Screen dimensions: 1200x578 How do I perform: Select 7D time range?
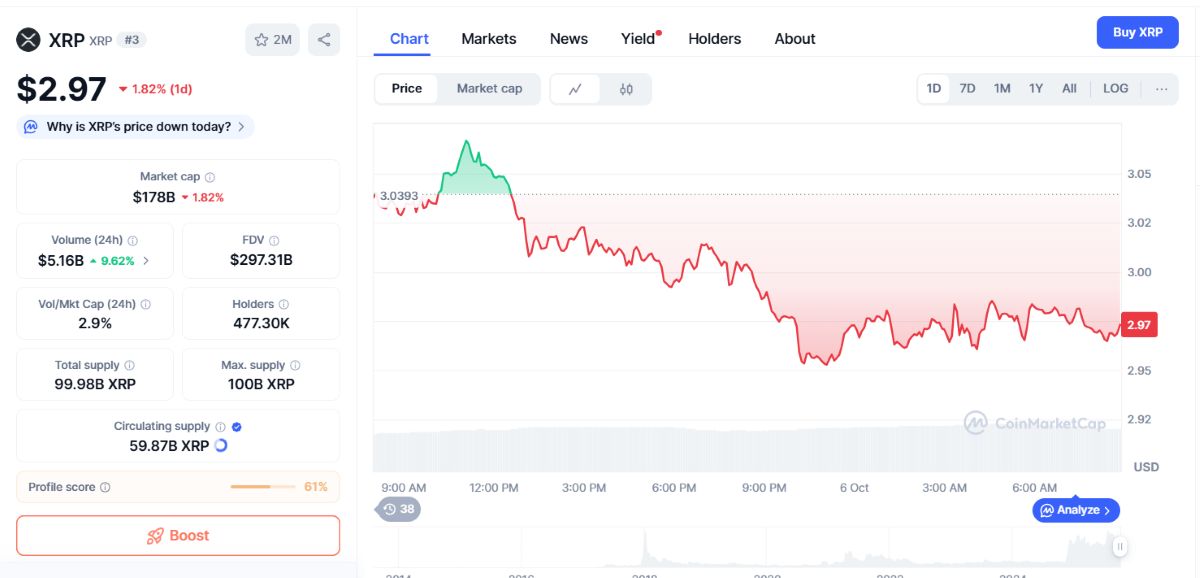tap(968, 89)
